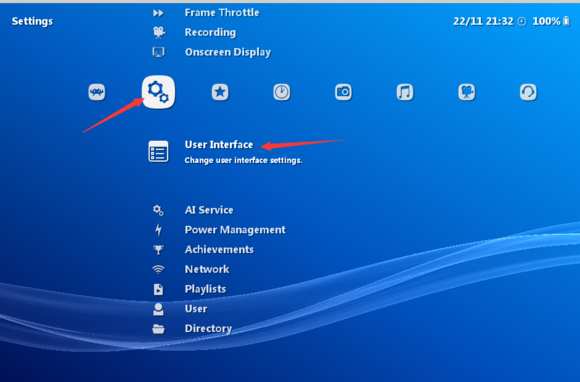The image size is (580, 382).
Task: Click the Achievements trophy icon
Action: pos(158,250)
